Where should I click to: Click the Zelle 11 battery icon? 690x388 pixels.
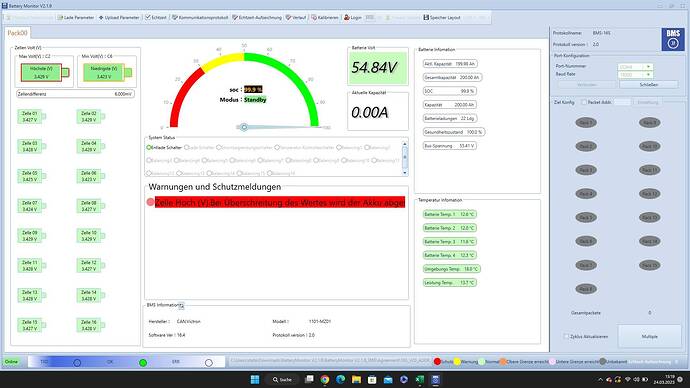click(32, 266)
